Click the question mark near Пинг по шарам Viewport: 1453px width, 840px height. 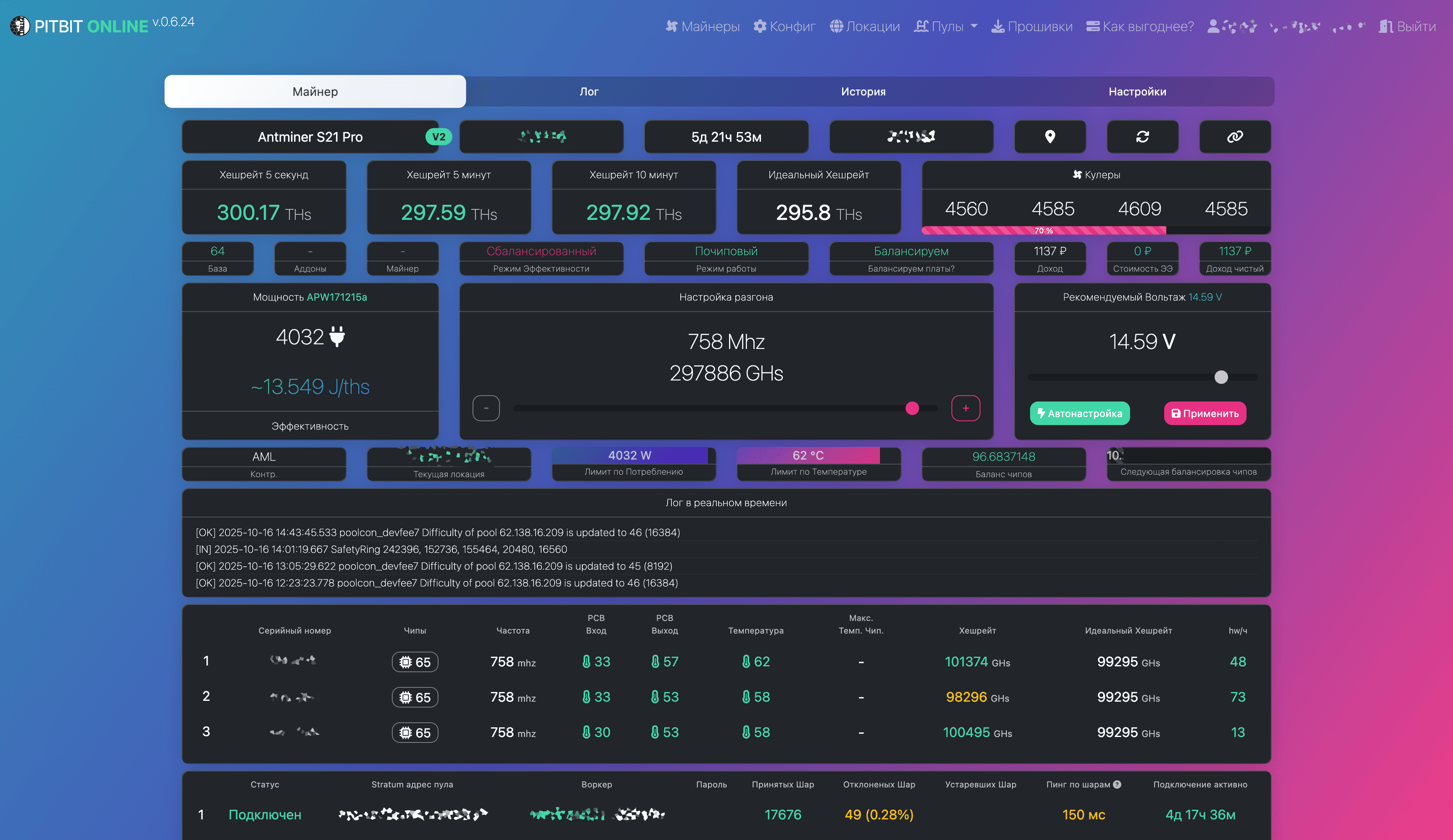point(1117,784)
